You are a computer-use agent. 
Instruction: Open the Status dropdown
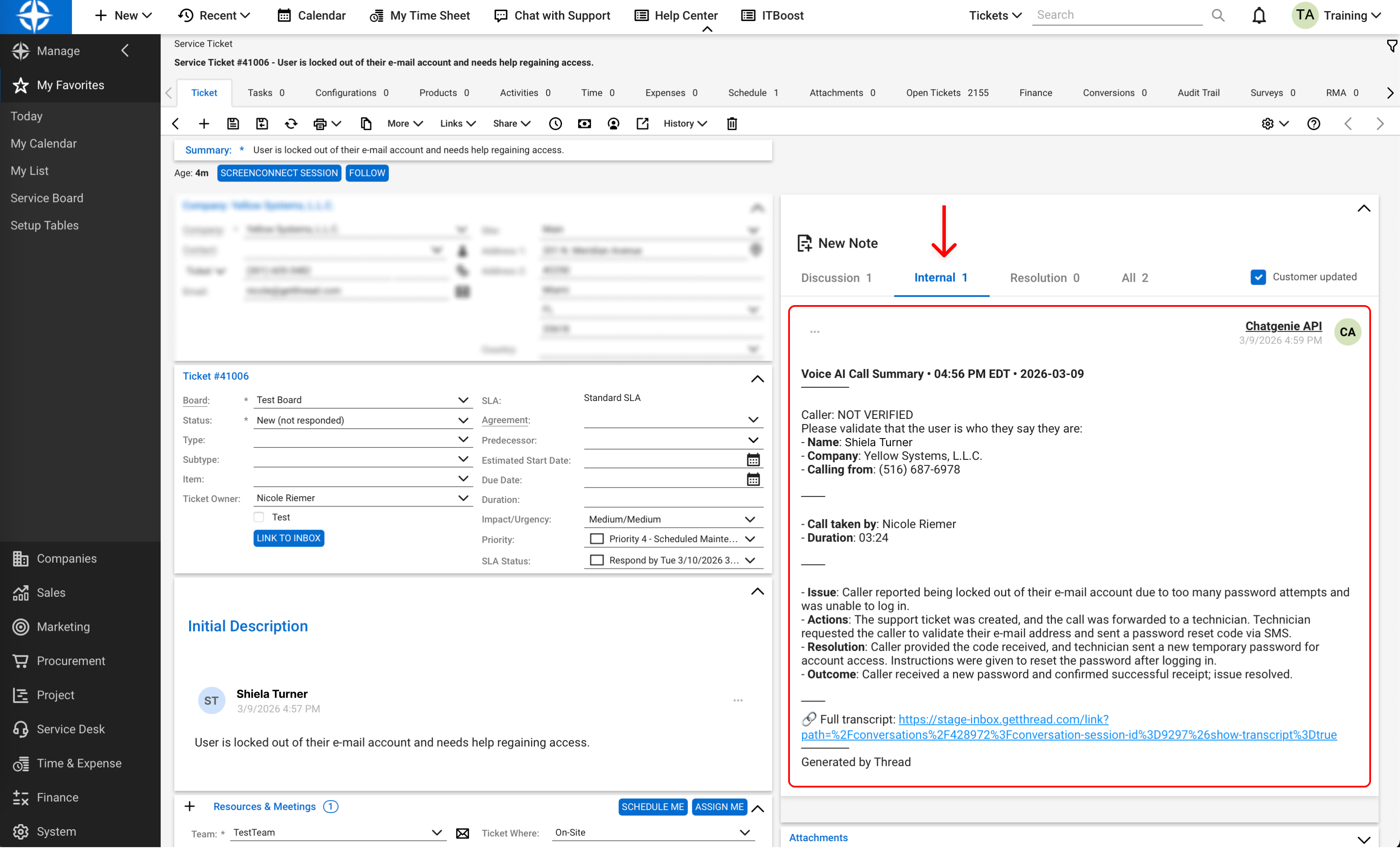(463, 420)
